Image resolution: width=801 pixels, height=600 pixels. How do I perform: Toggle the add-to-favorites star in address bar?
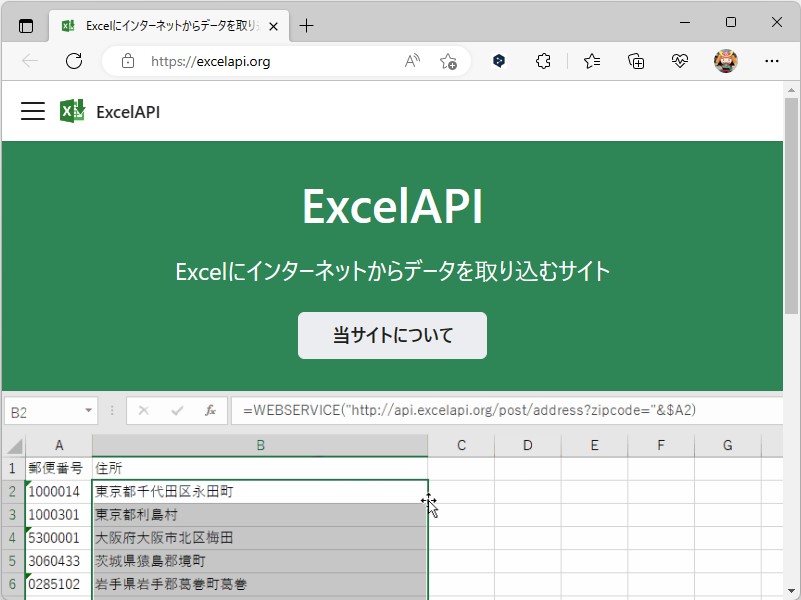pyautogui.click(x=450, y=61)
